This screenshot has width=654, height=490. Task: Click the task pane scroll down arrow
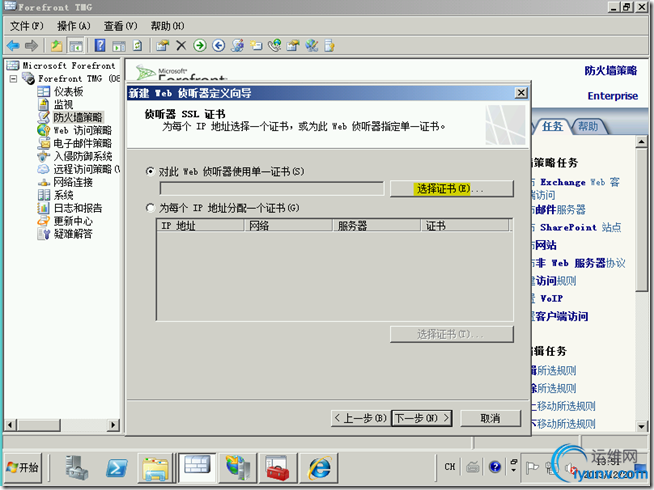point(641,426)
